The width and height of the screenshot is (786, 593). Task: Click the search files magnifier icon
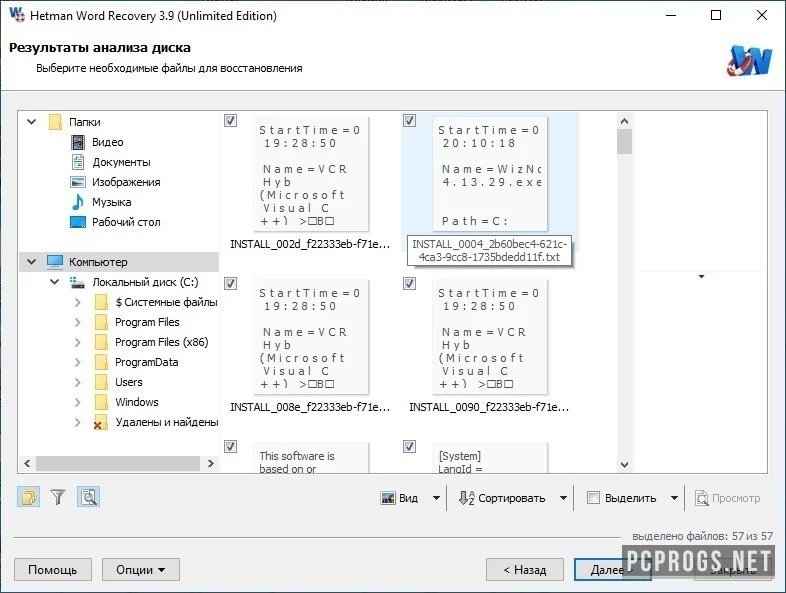(x=89, y=497)
